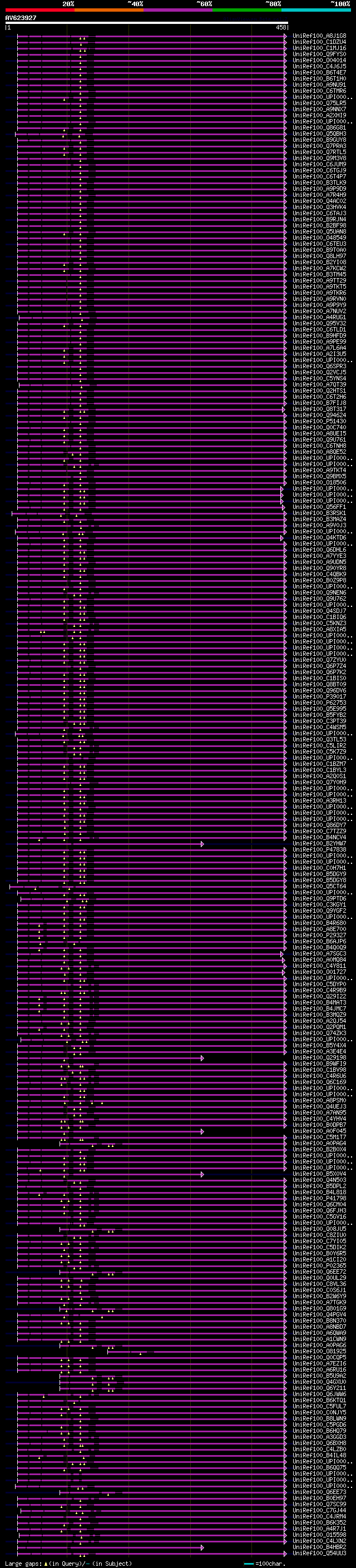
Task: Select hit label UniRef100_C0H7H1
Action: click(x=319, y=868)
